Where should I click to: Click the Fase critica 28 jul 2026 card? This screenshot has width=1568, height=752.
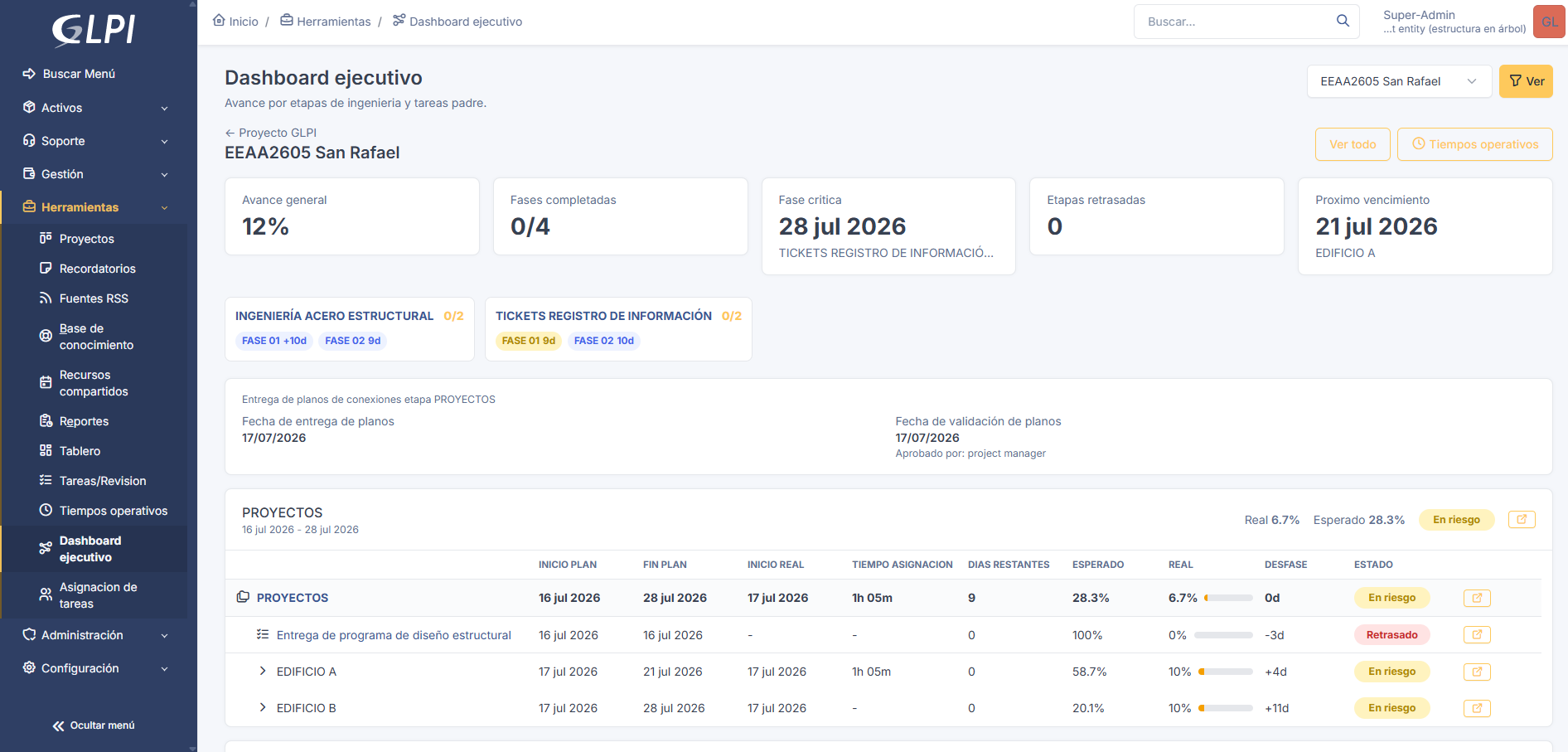[x=888, y=226]
